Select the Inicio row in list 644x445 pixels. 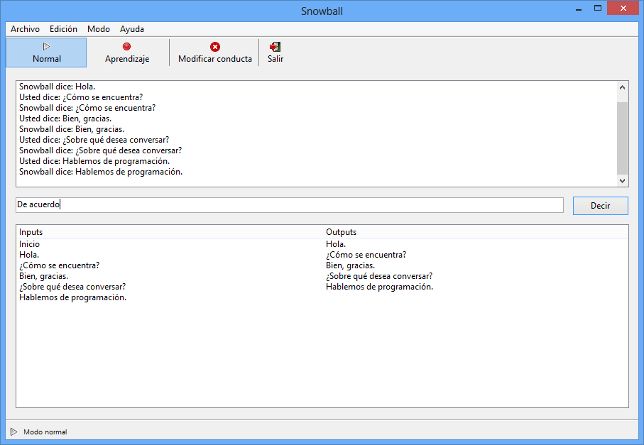click(x=30, y=244)
